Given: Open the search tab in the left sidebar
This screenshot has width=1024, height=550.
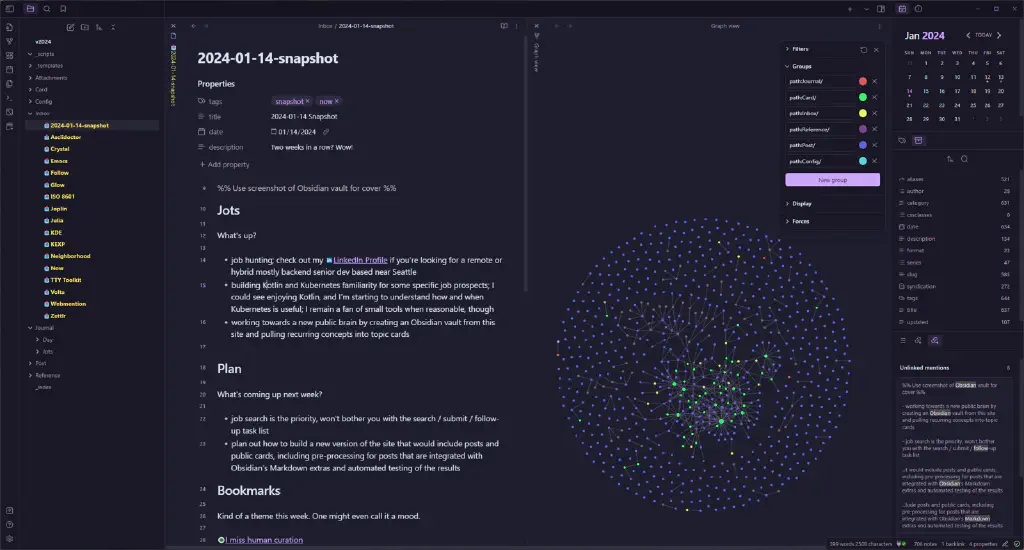Looking at the screenshot, I should click(47, 8).
